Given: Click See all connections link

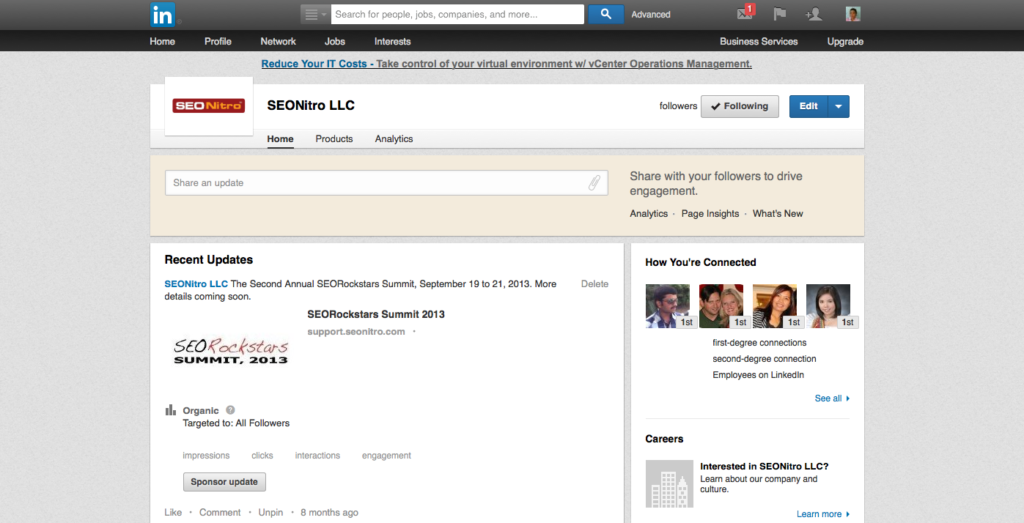Looking at the screenshot, I should [832, 398].
